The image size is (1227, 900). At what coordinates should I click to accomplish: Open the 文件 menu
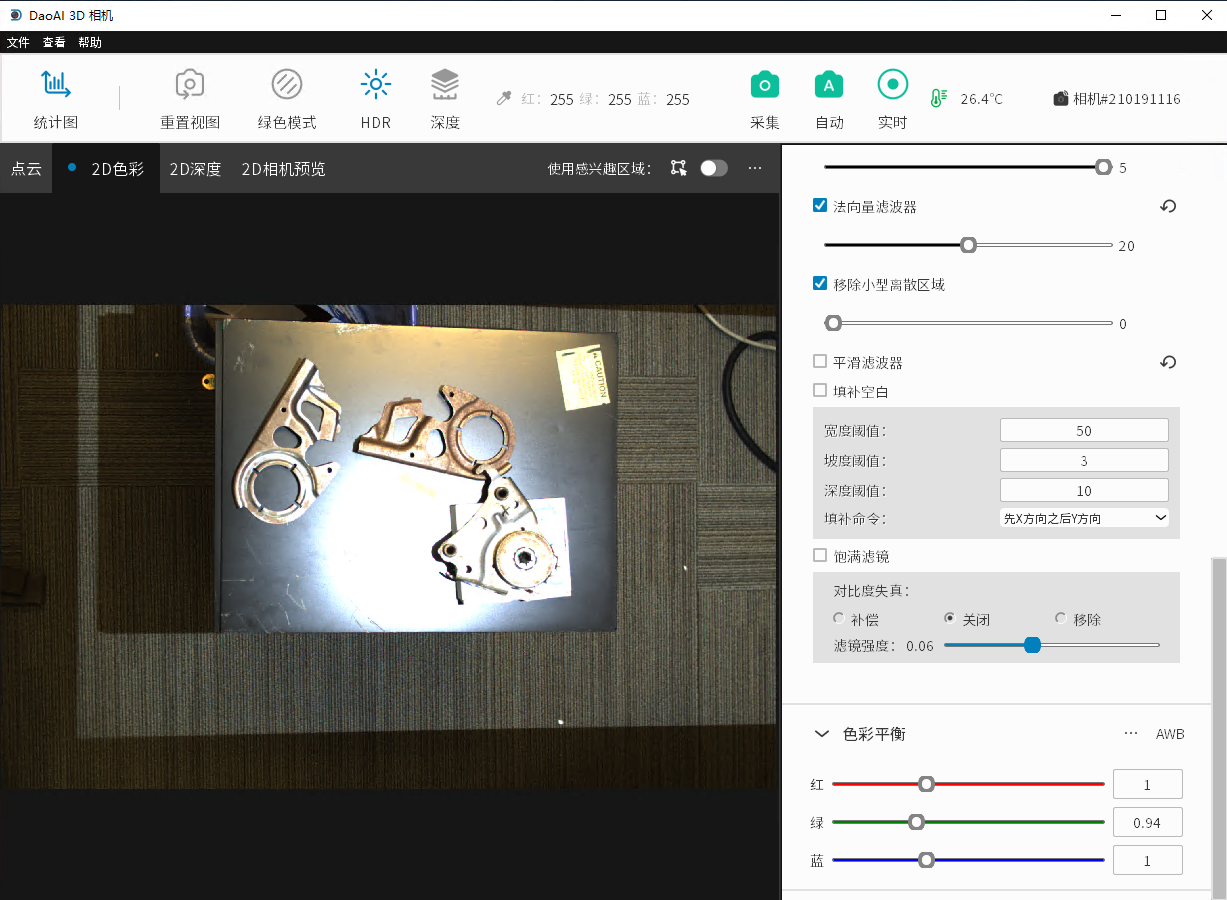pos(18,42)
